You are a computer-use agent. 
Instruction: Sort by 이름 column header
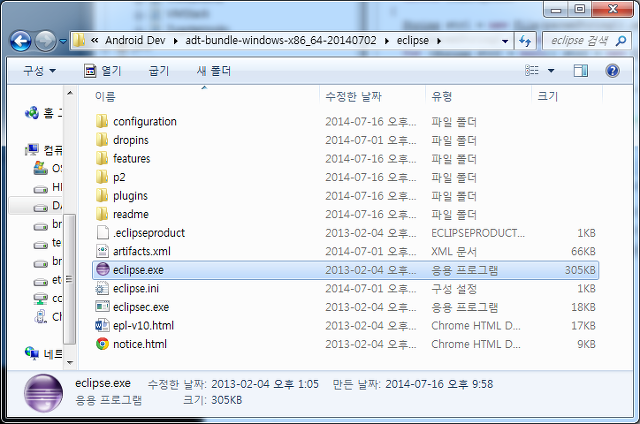click(105, 97)
